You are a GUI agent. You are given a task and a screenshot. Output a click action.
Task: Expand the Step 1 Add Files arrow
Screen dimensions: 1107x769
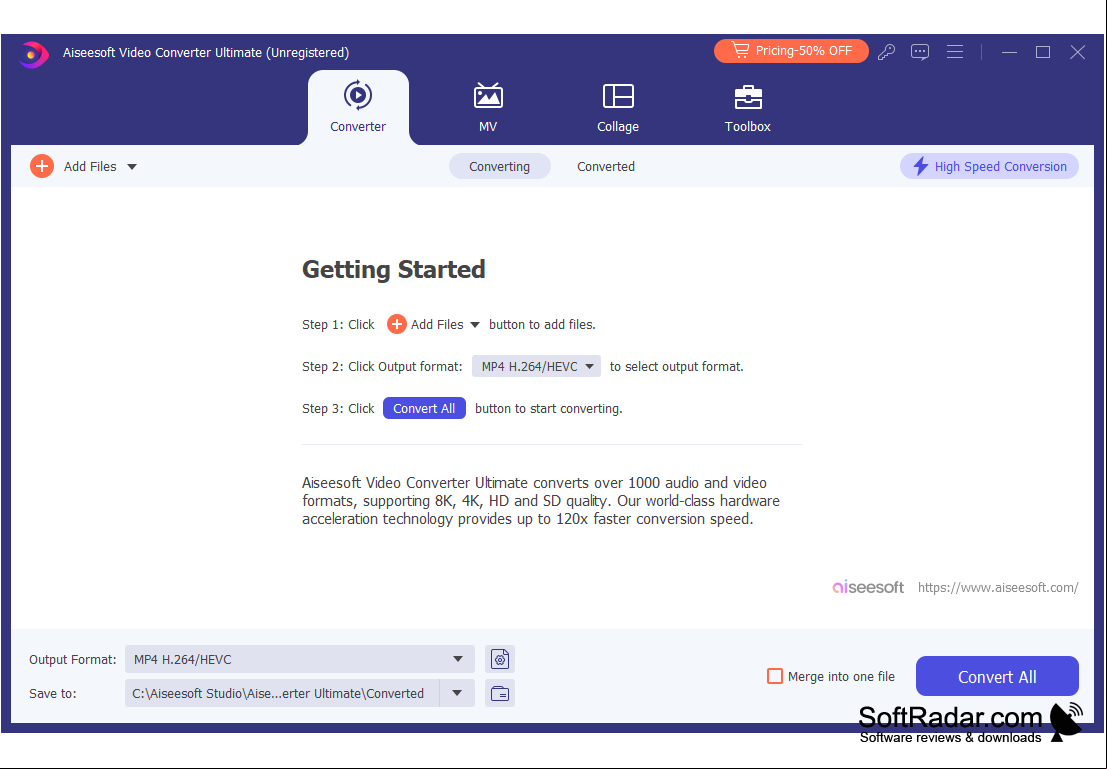point(475,325)
